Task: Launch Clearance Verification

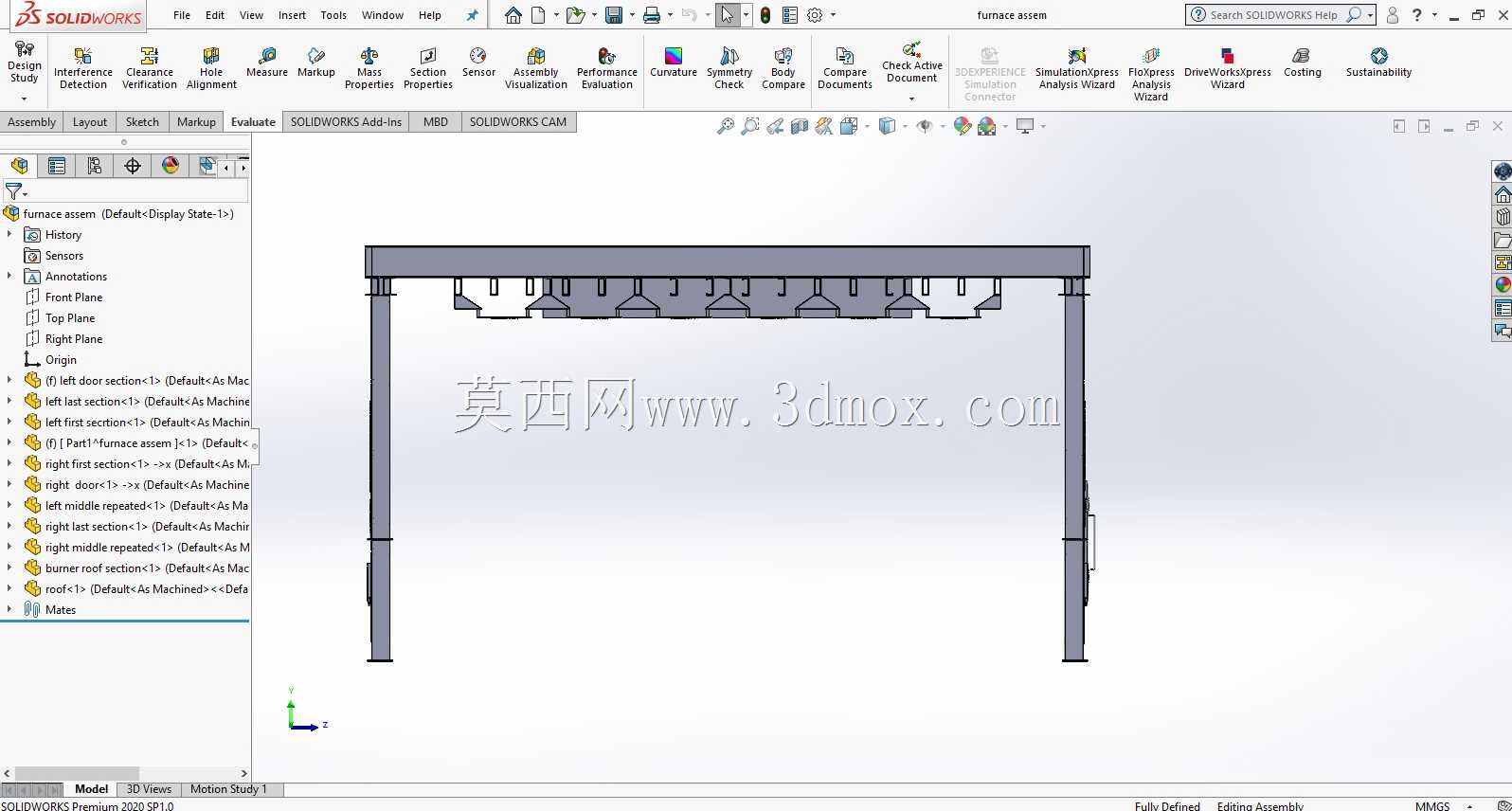Action: pyautogui.click(x=150, y=67)
